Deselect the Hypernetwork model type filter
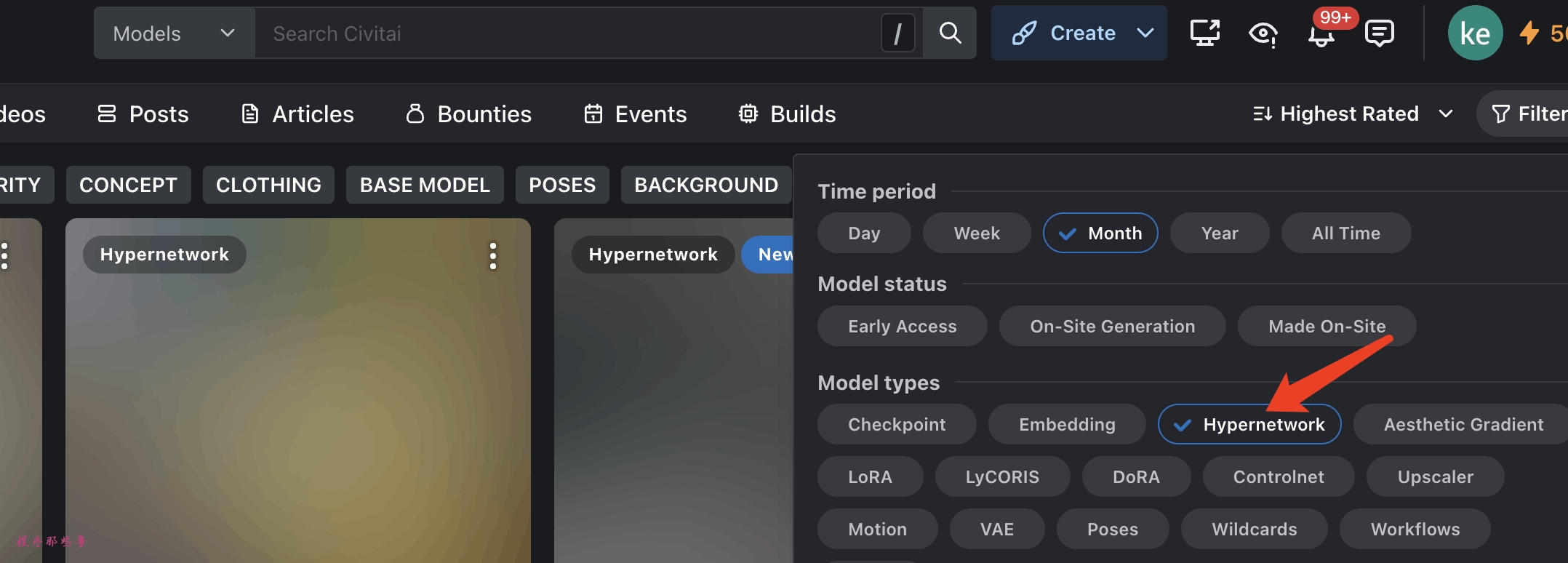Screen dimensions: 1568x563 [x=1249, y=424]
